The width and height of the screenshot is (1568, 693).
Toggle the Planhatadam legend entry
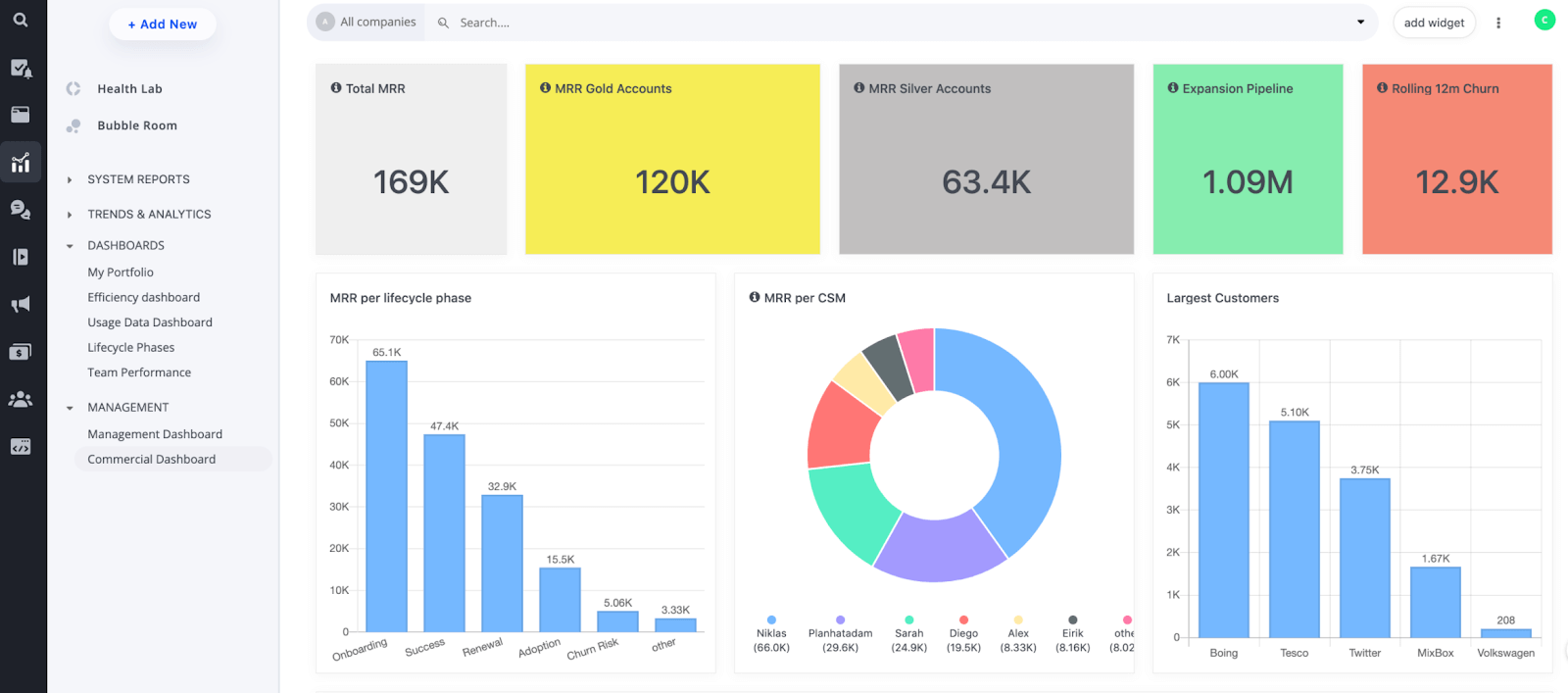coord(840,634)
